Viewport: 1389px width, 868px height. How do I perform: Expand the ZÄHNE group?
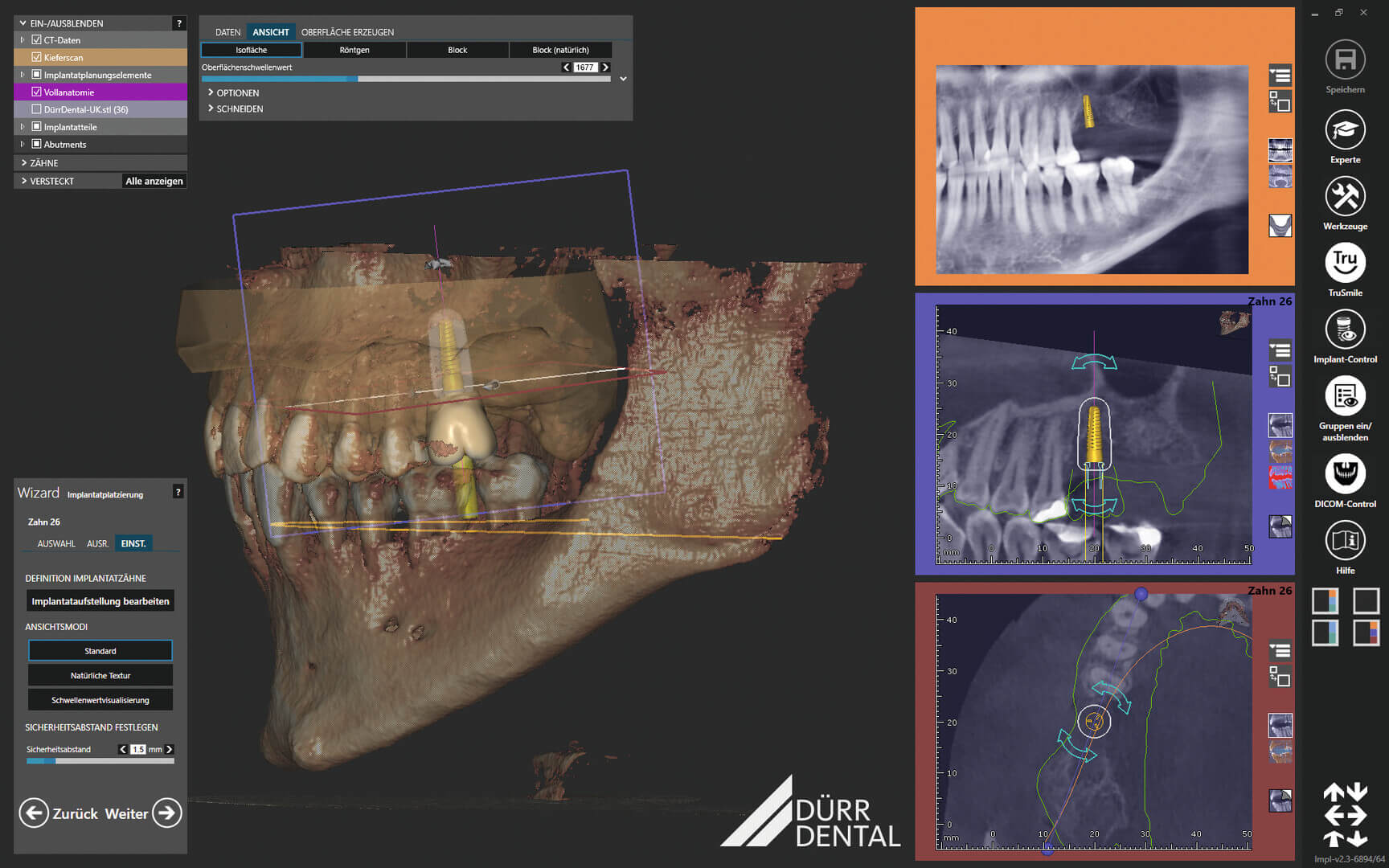[x=43, y=163]
